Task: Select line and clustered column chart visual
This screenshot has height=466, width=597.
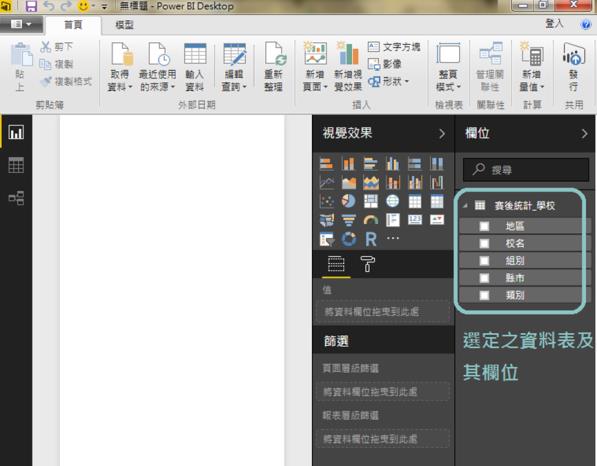Action: [x=415, y=183]
